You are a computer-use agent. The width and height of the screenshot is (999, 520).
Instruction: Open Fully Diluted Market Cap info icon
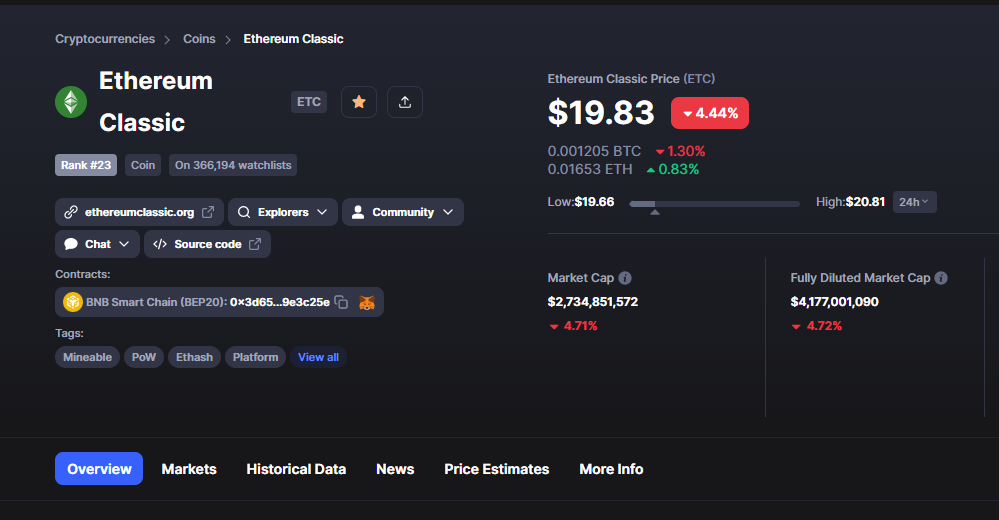pos(941,278)
